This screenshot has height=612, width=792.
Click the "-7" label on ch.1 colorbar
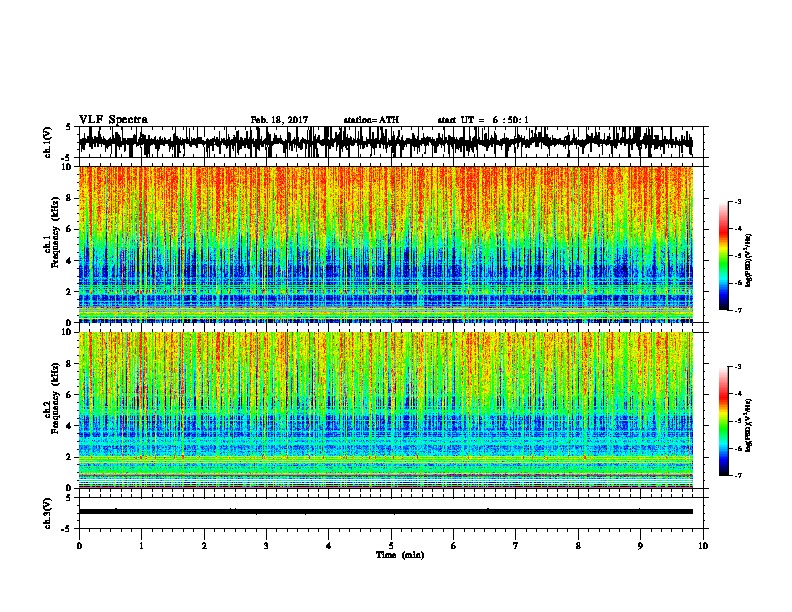click(738, 310)
